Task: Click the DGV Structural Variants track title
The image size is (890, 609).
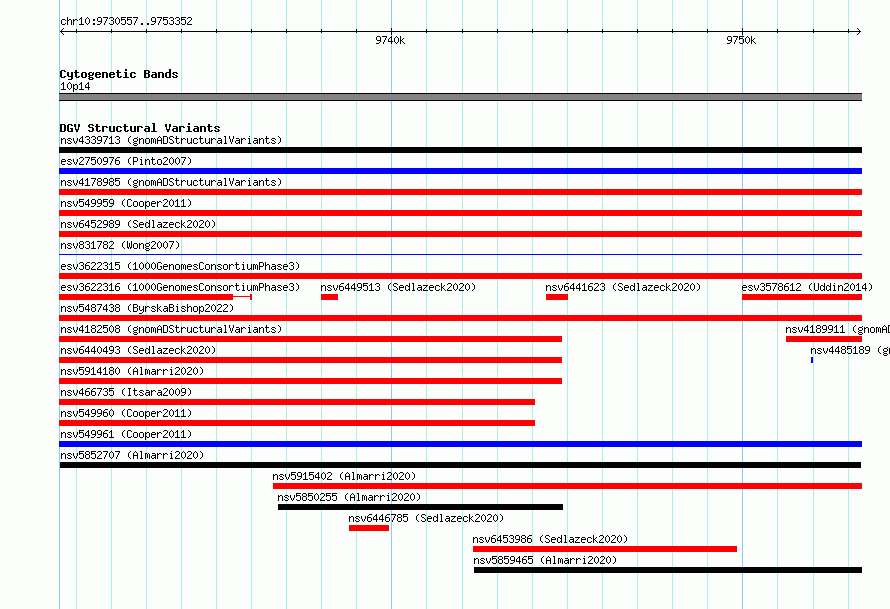Action: click(x=140, y=128)
